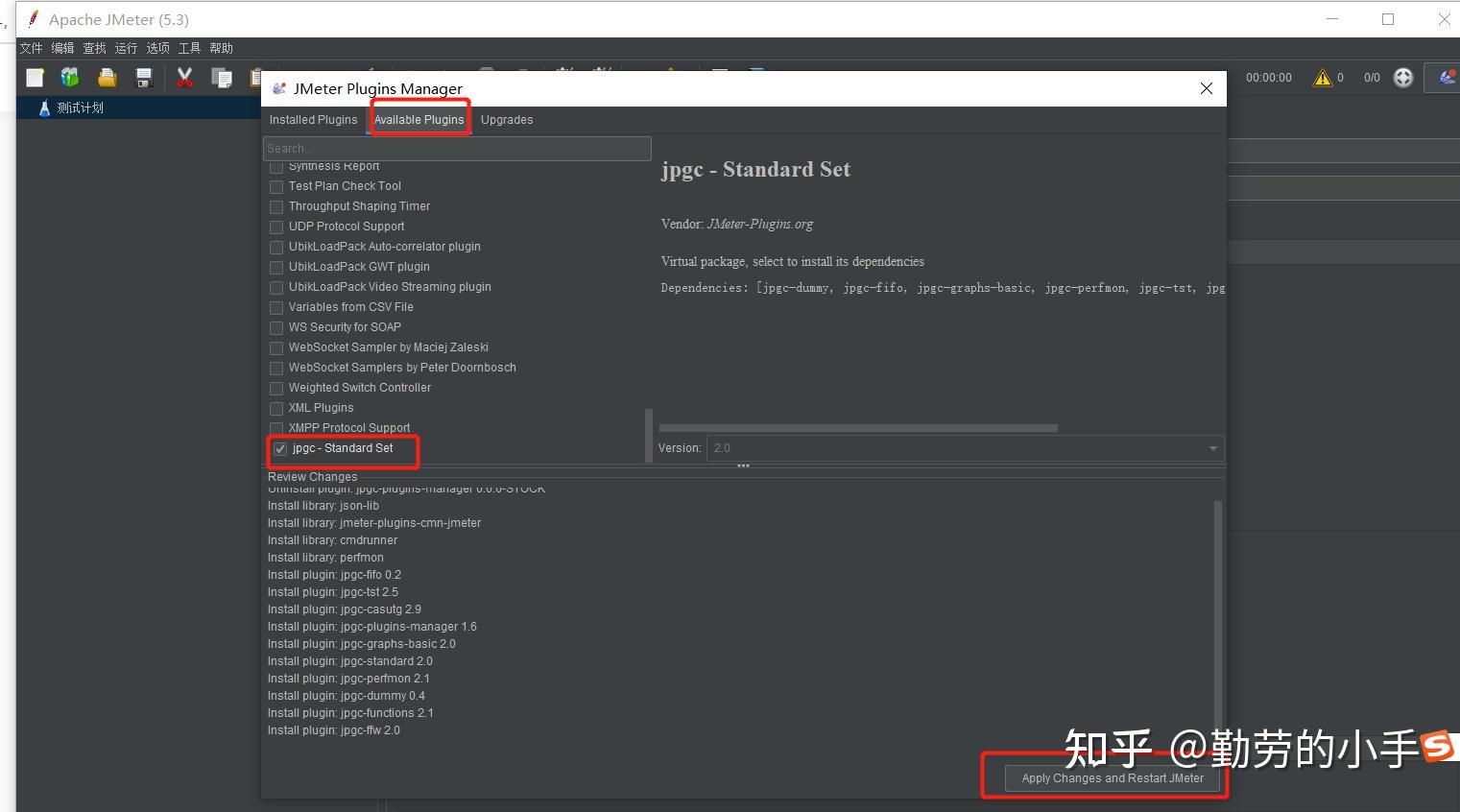Screen dimensions: 1460x812
Task: Tick the WS Security for SOAP checkbox
Action: pos(276,327)
